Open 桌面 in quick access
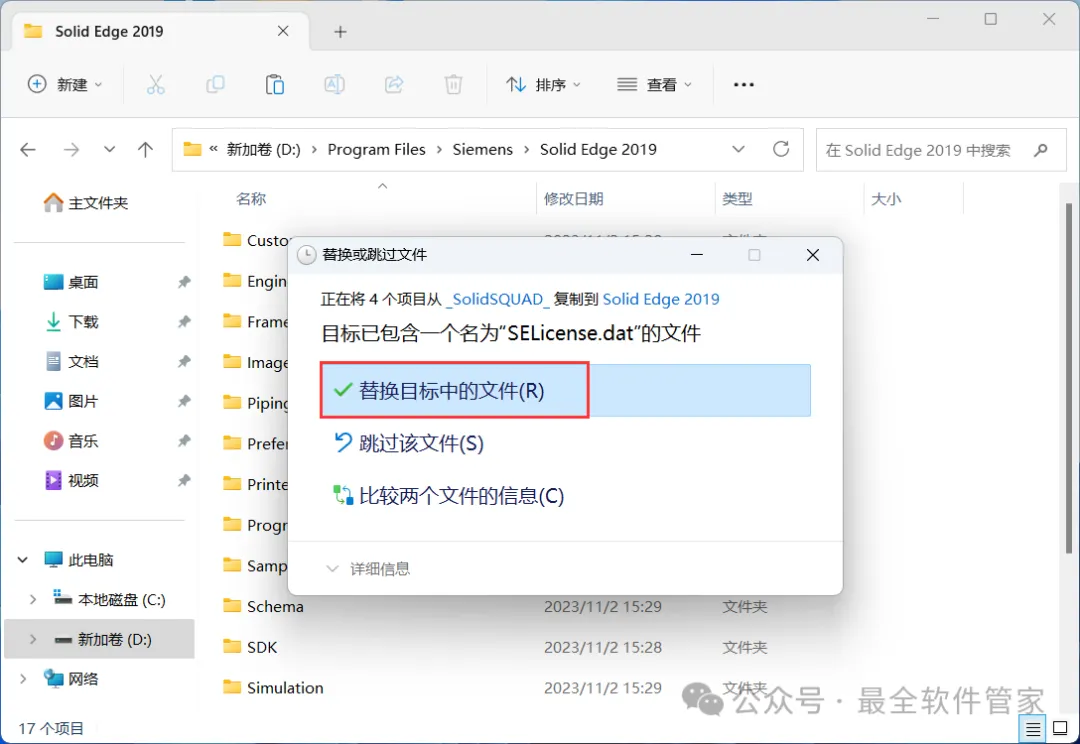1080x744 pixels. 71,282
